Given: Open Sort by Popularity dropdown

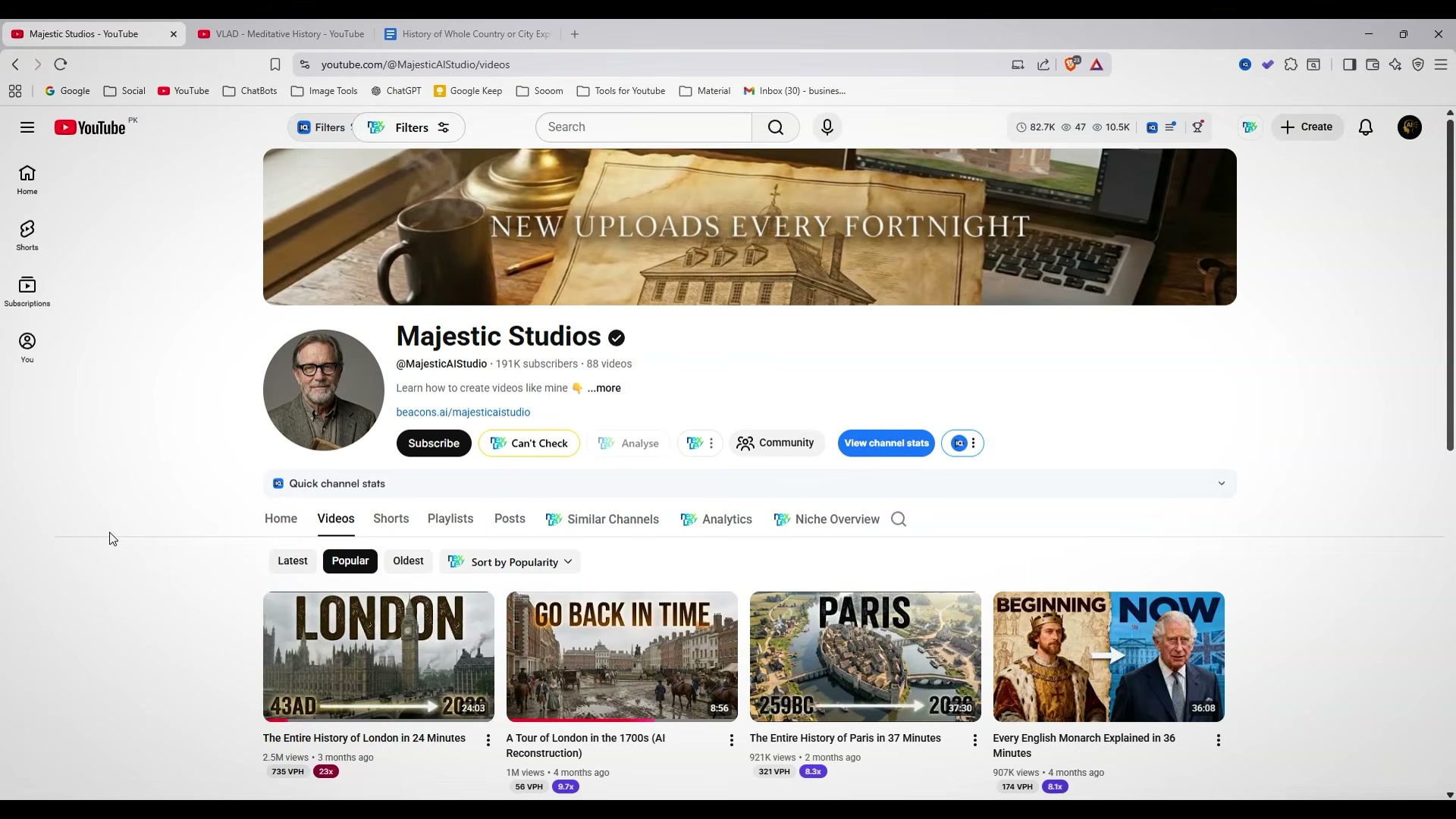Looking at the screenshot, I should tap(510, 562).
